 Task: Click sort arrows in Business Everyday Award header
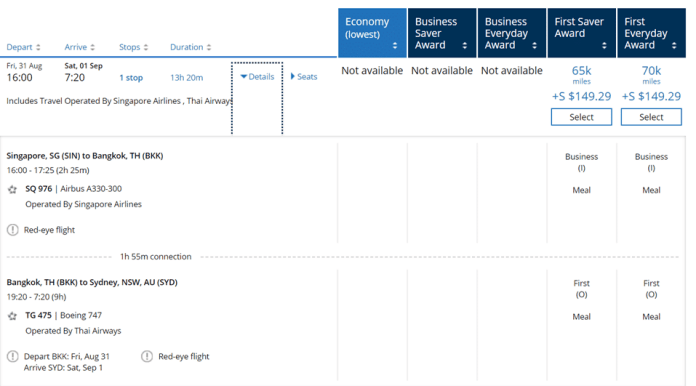534,45
